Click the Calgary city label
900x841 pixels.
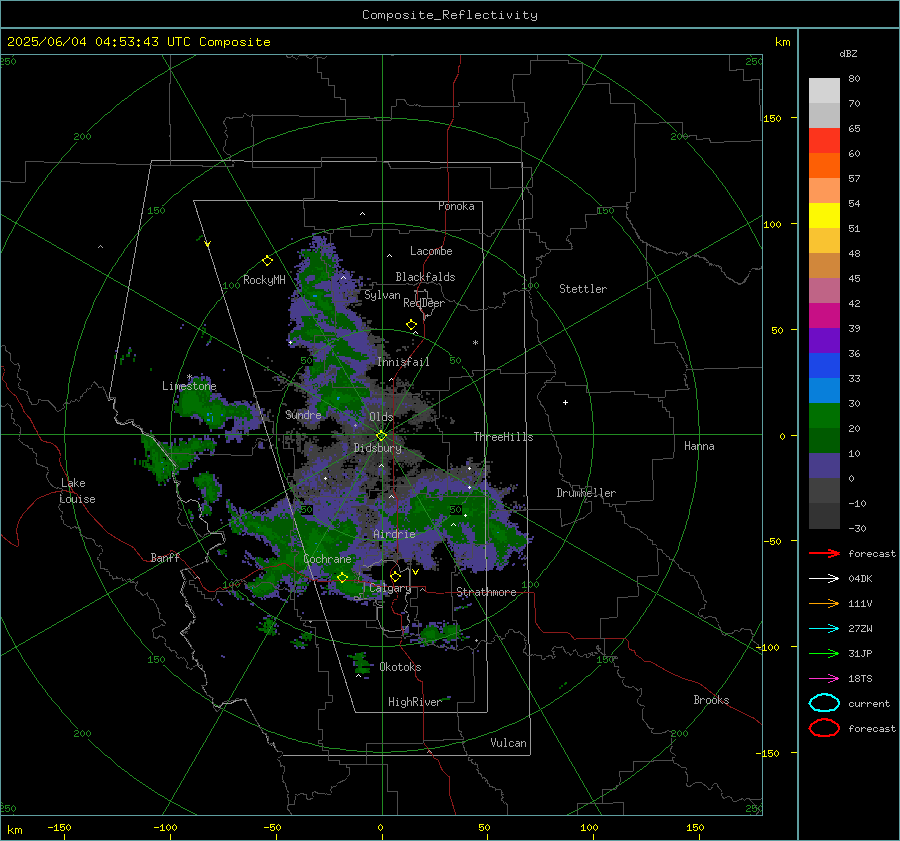[x=390, y=588]
